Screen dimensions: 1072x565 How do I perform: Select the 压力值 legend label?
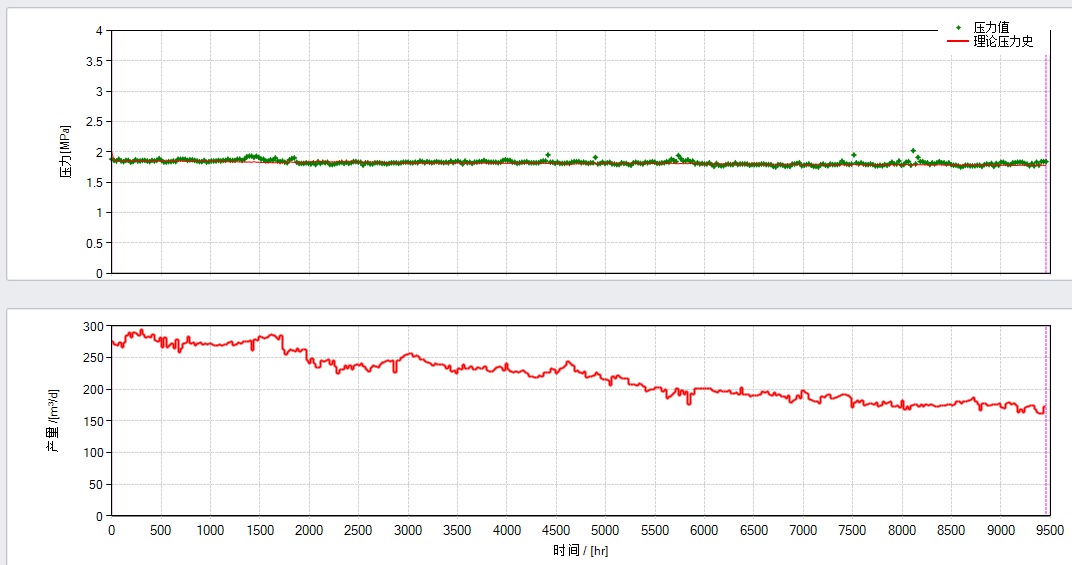pyautogui.click(x=991, y=28)
